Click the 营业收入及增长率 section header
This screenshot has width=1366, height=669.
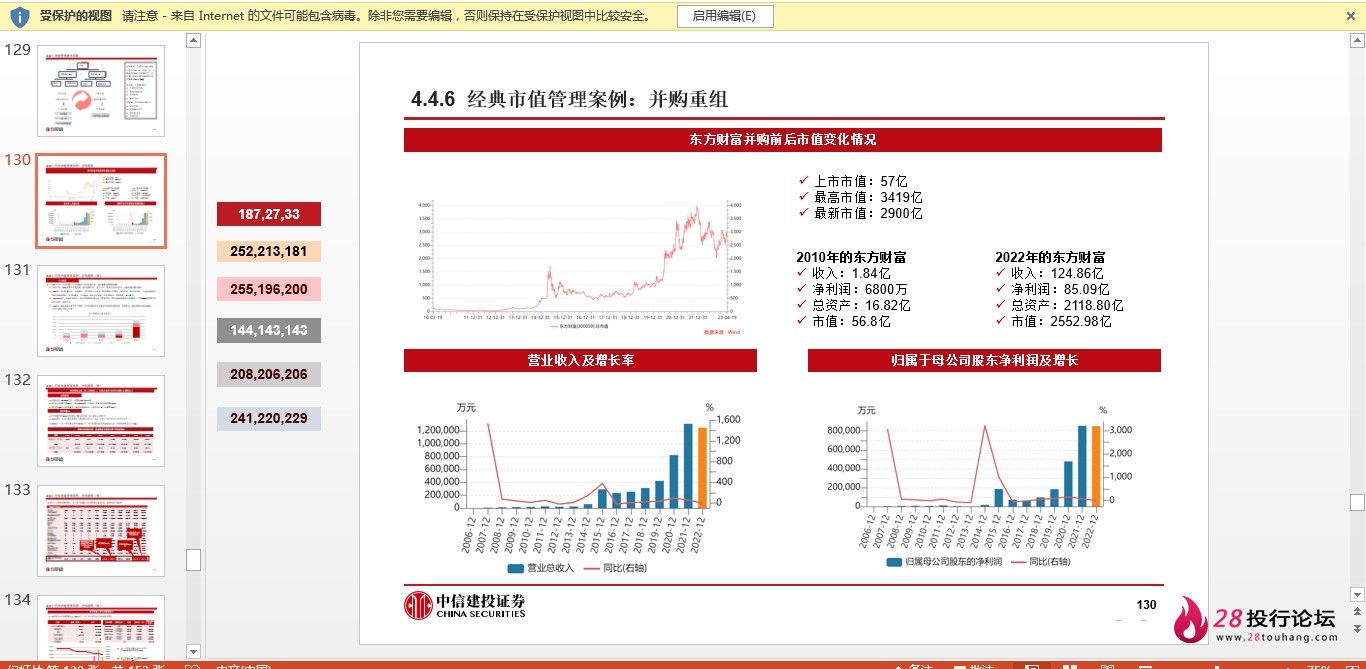(580, 360)
